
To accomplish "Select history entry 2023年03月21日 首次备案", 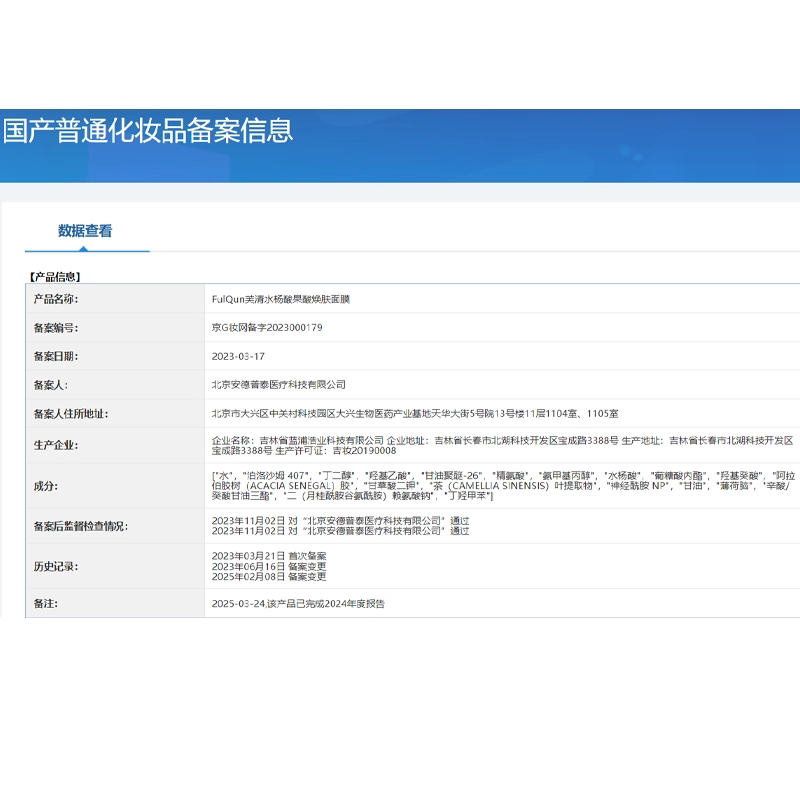I will 269,556.
